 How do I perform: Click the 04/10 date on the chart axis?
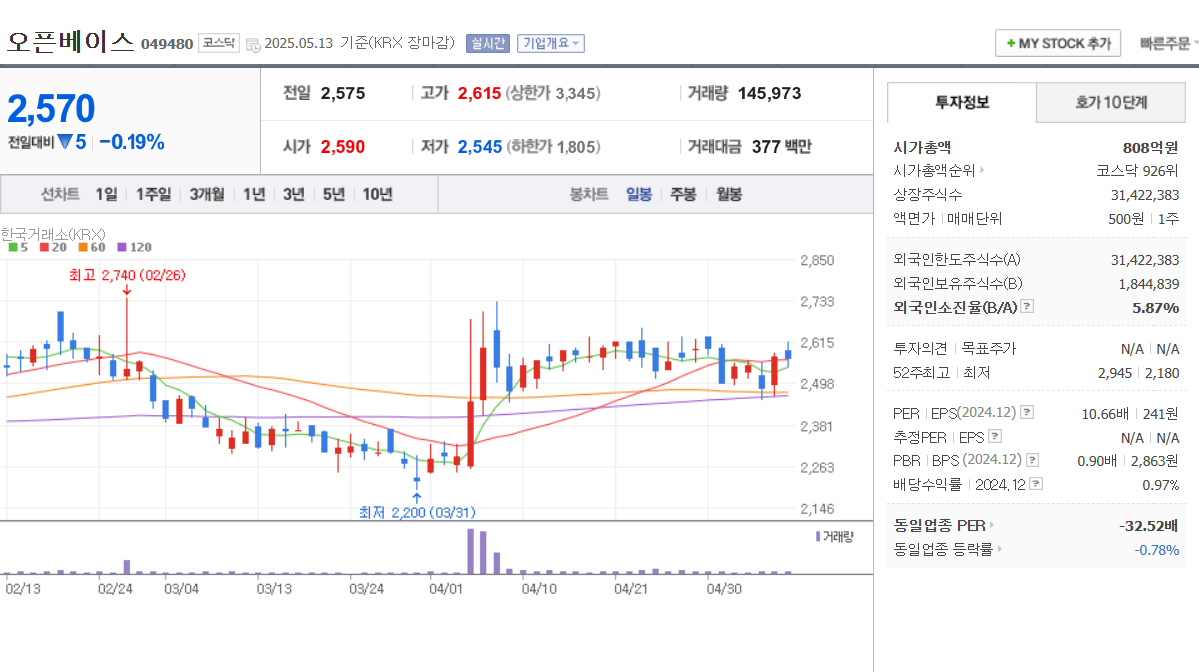click(x=539, y=589)
